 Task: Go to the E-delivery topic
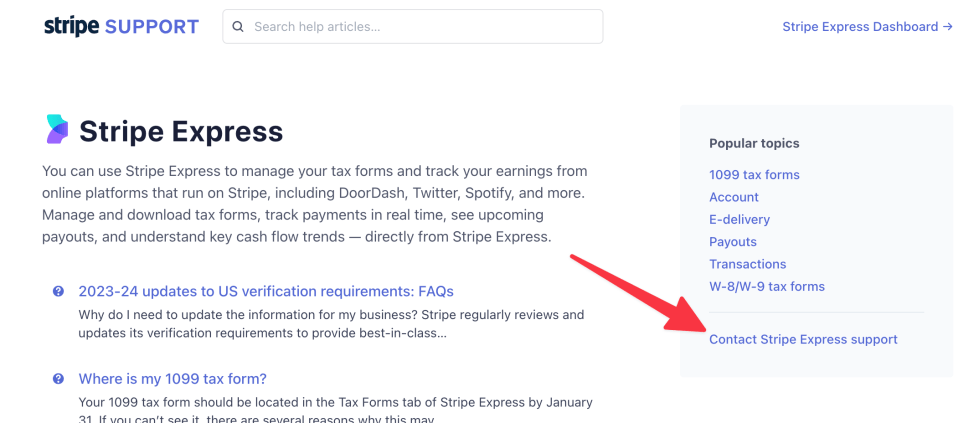[x=739, y=219]
